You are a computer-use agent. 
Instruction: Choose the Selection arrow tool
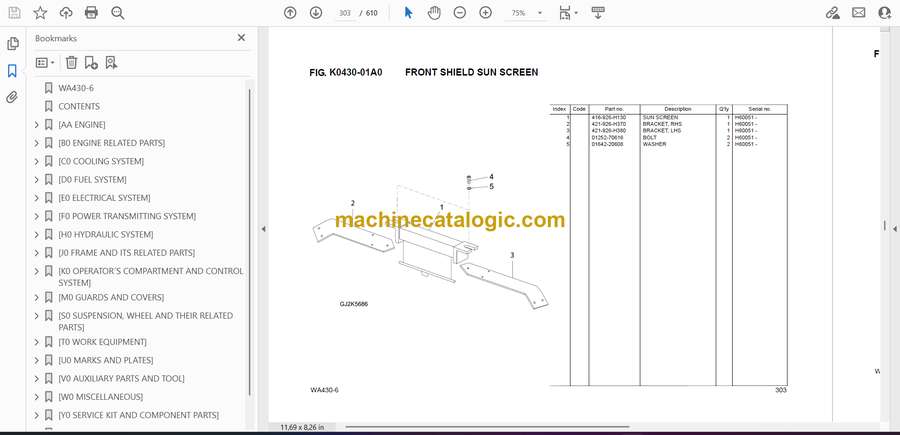tap(408, 13)
